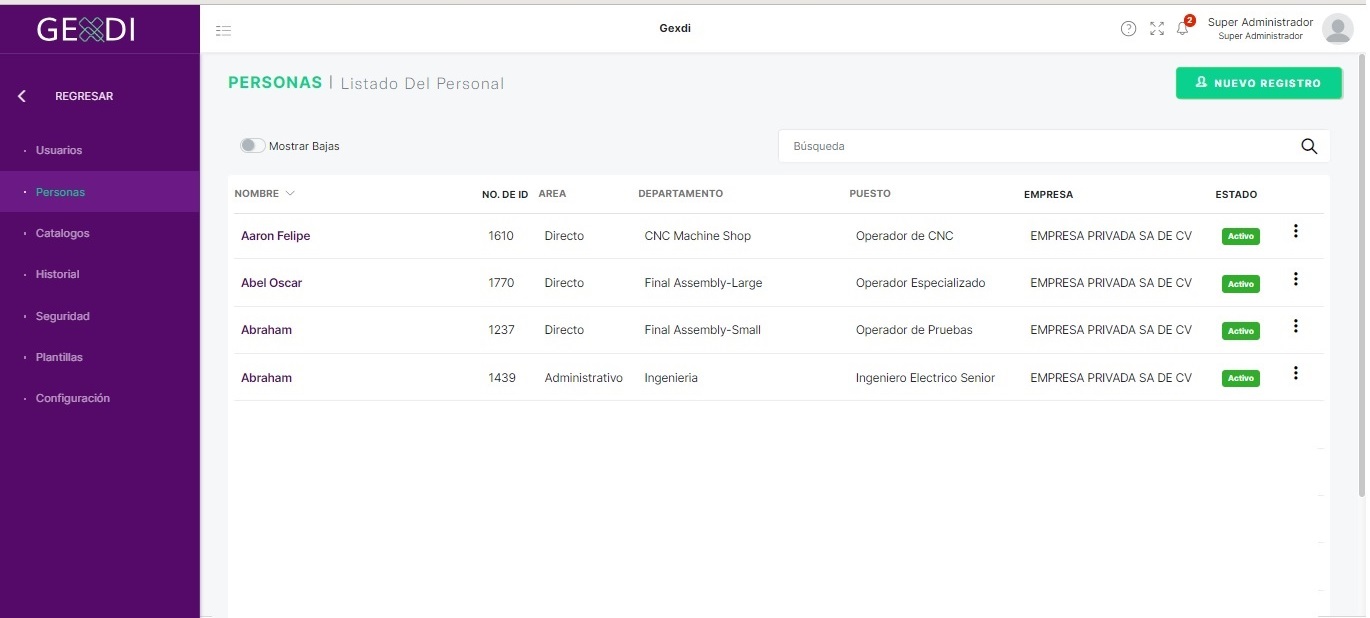This screenshot has height=618, width=1370.
Task: Enter fullscreen via expand icon
Action: point(1157,29)
